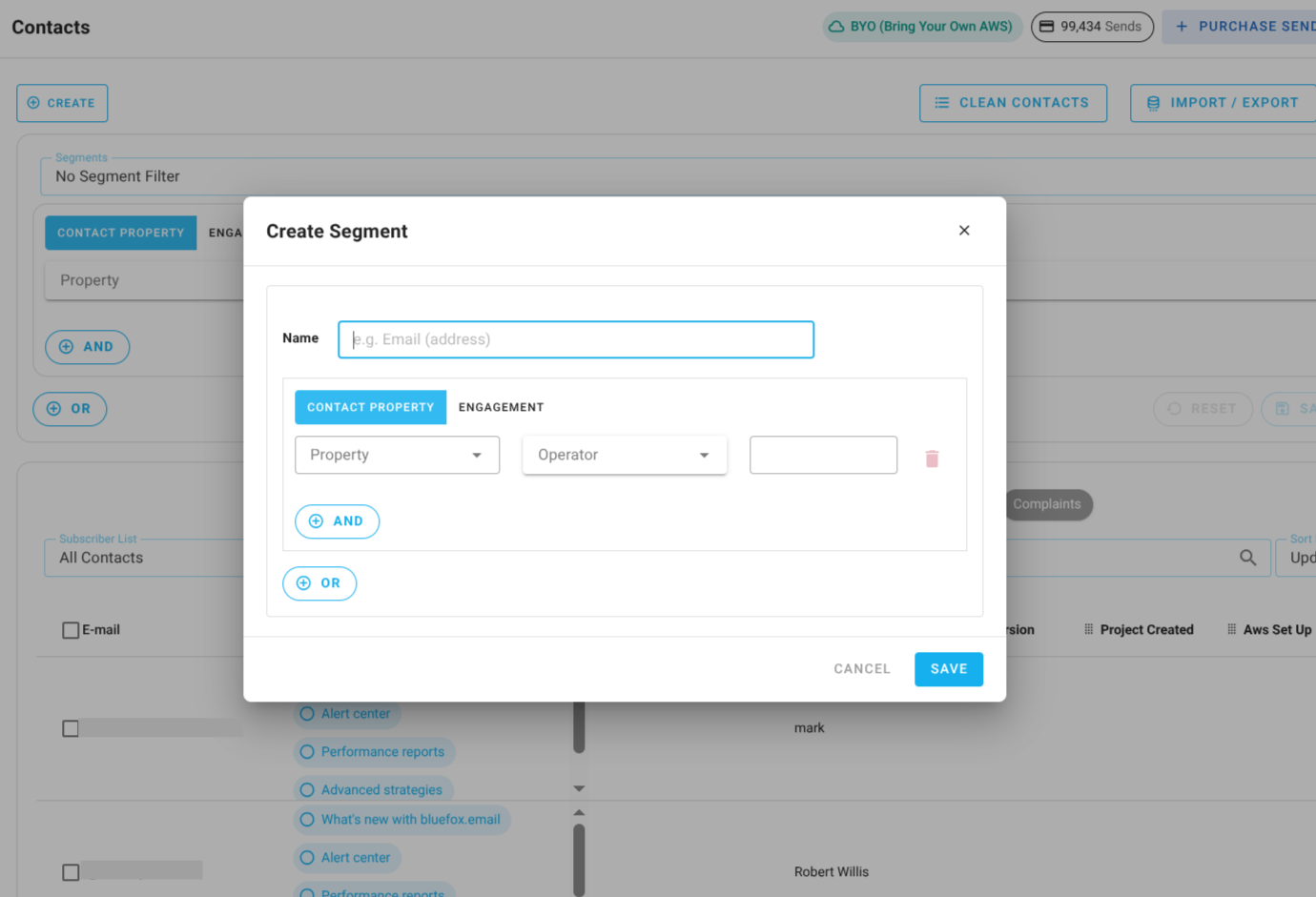Click the search magnifier icon
Screen dimensions: 1316x897
[1248, 558]
